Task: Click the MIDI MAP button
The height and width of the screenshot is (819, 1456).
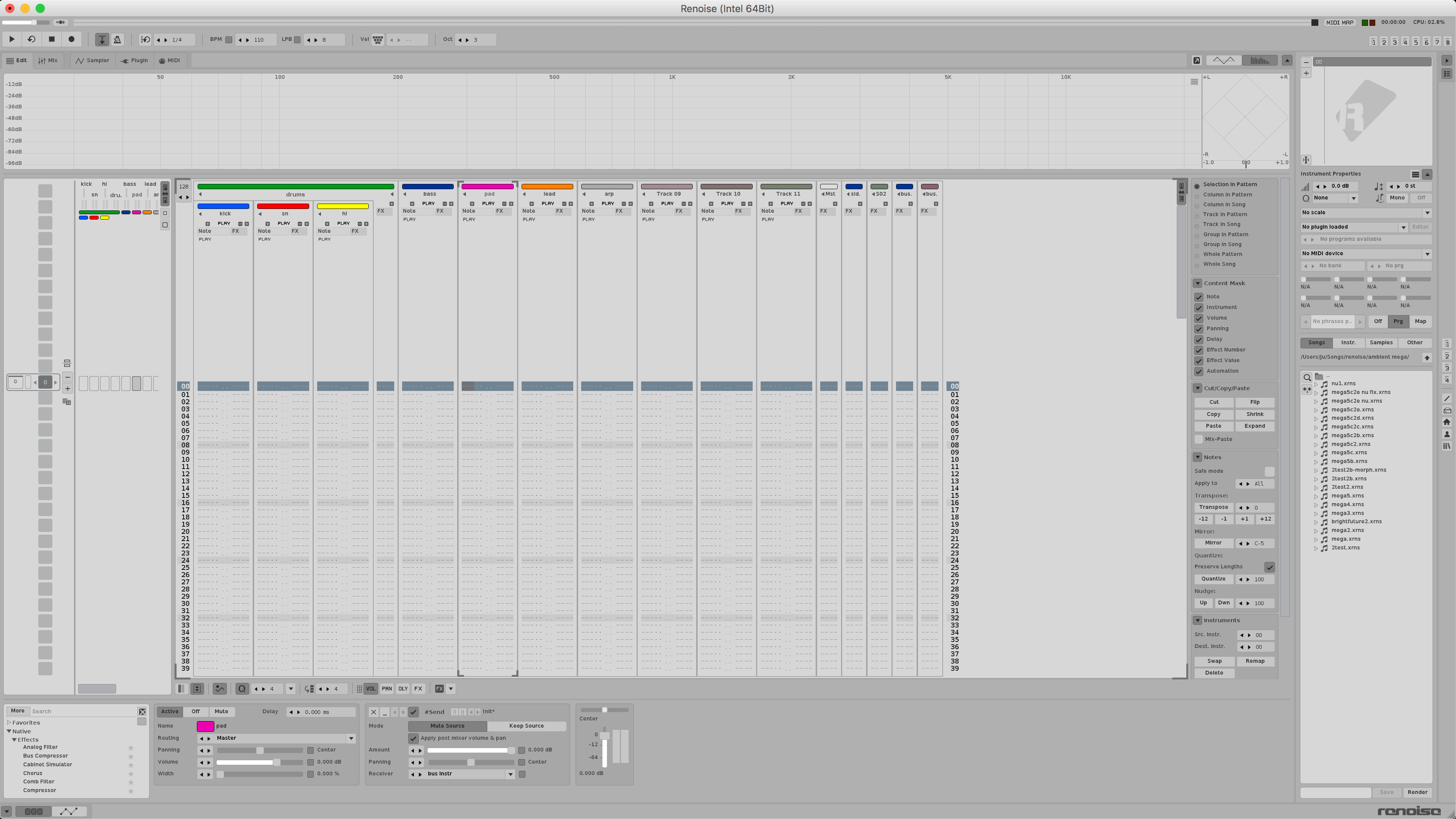Action: (1340, 23)
